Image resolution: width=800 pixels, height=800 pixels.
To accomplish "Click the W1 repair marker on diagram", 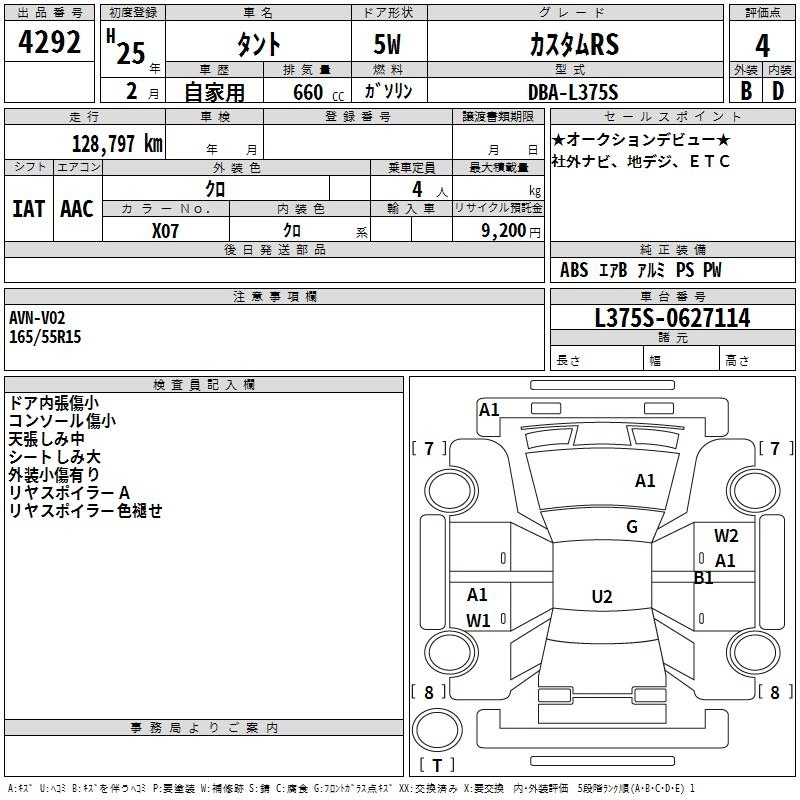I will click(x=478, y=620).
